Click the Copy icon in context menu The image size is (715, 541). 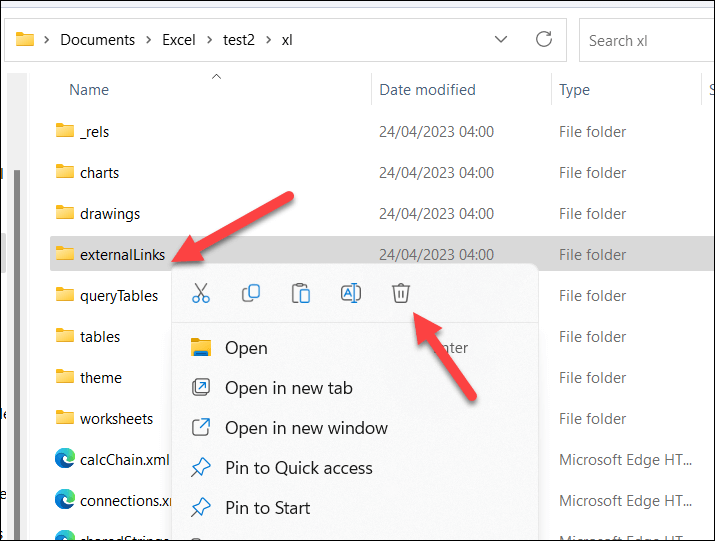pos(251,293)
